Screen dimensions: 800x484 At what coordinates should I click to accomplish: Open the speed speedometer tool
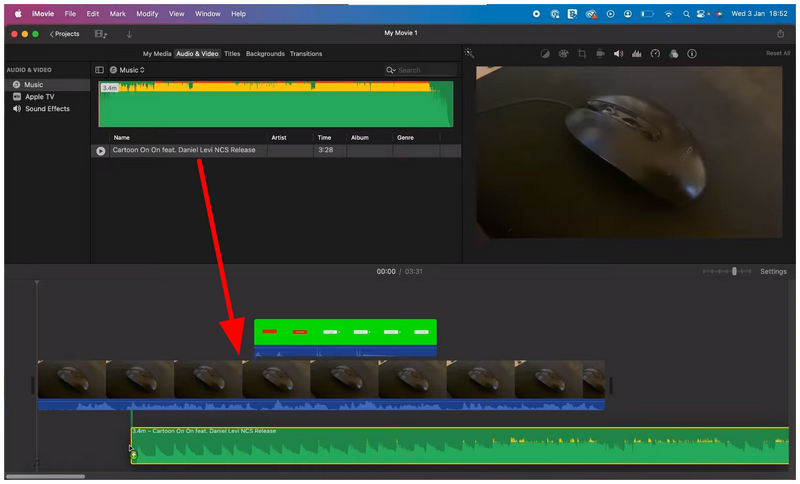[x=655, y=54]
